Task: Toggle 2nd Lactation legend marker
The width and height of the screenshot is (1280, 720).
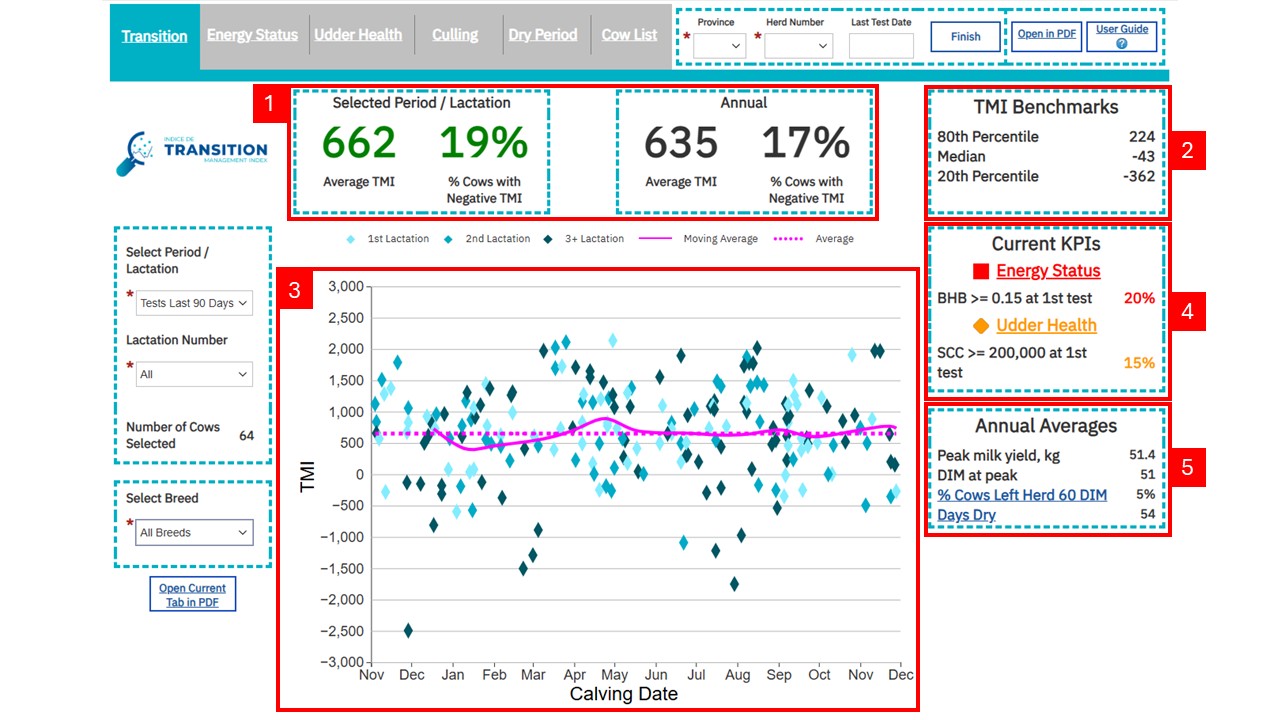Action: click(447, 239)
